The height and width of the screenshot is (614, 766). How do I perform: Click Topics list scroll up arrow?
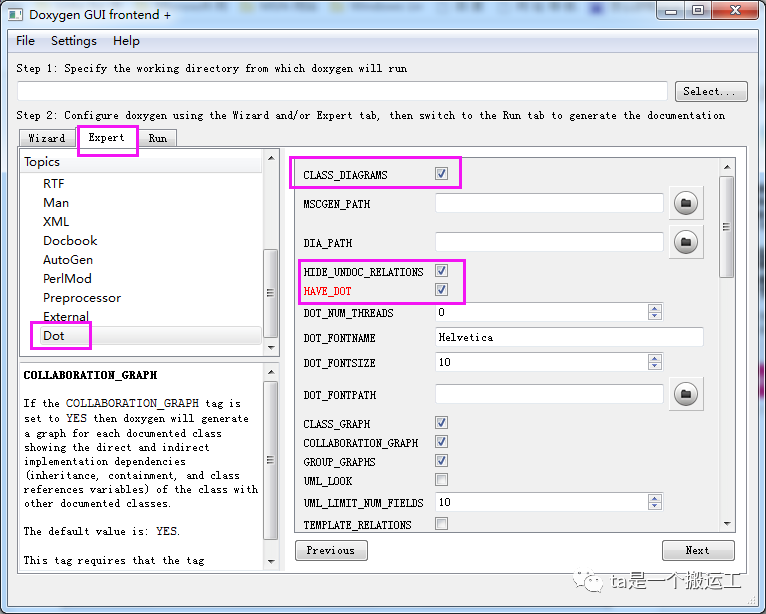click(x=271, y=158)
